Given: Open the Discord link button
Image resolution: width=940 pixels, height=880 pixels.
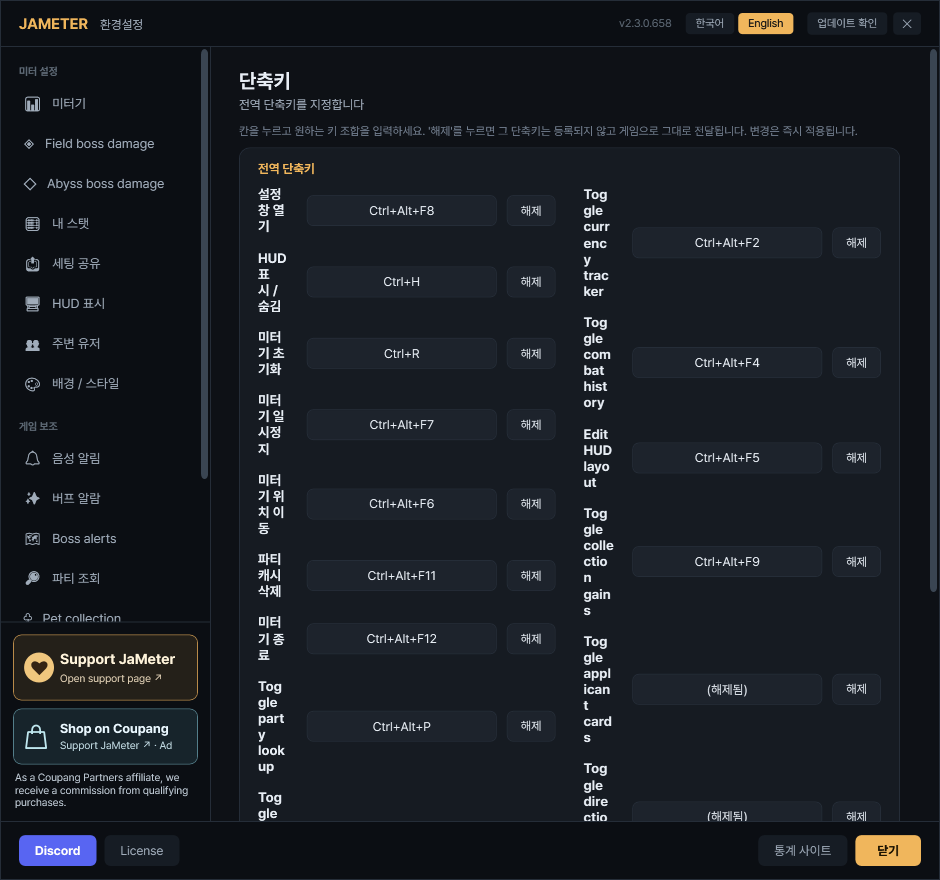Looking at the screenshot, I should (x=58, y=851).
